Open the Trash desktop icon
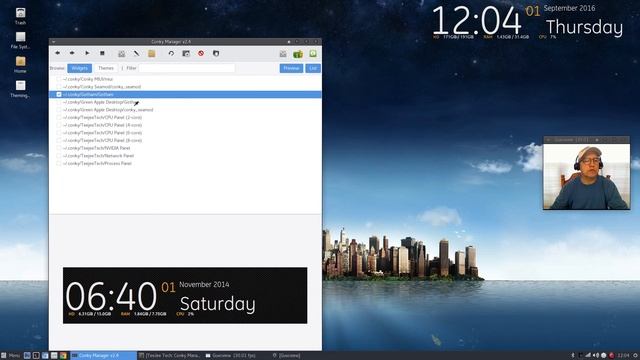640x360 pixels. pyautogui.click(x=20, y=16)
